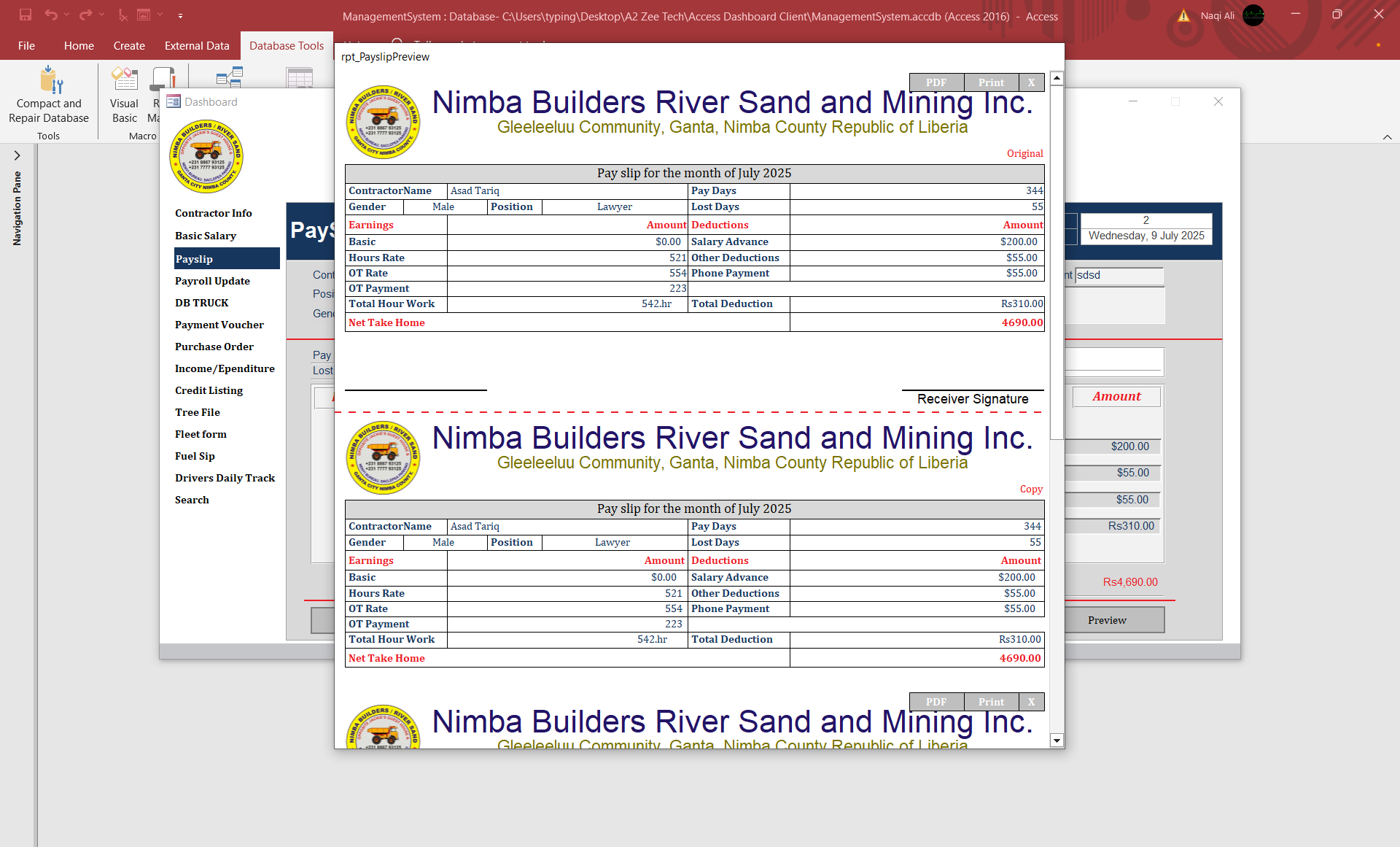The height and width of the screenshot is (847, 1400).
Task: Open the File tab
Action: tap(26, 45)
